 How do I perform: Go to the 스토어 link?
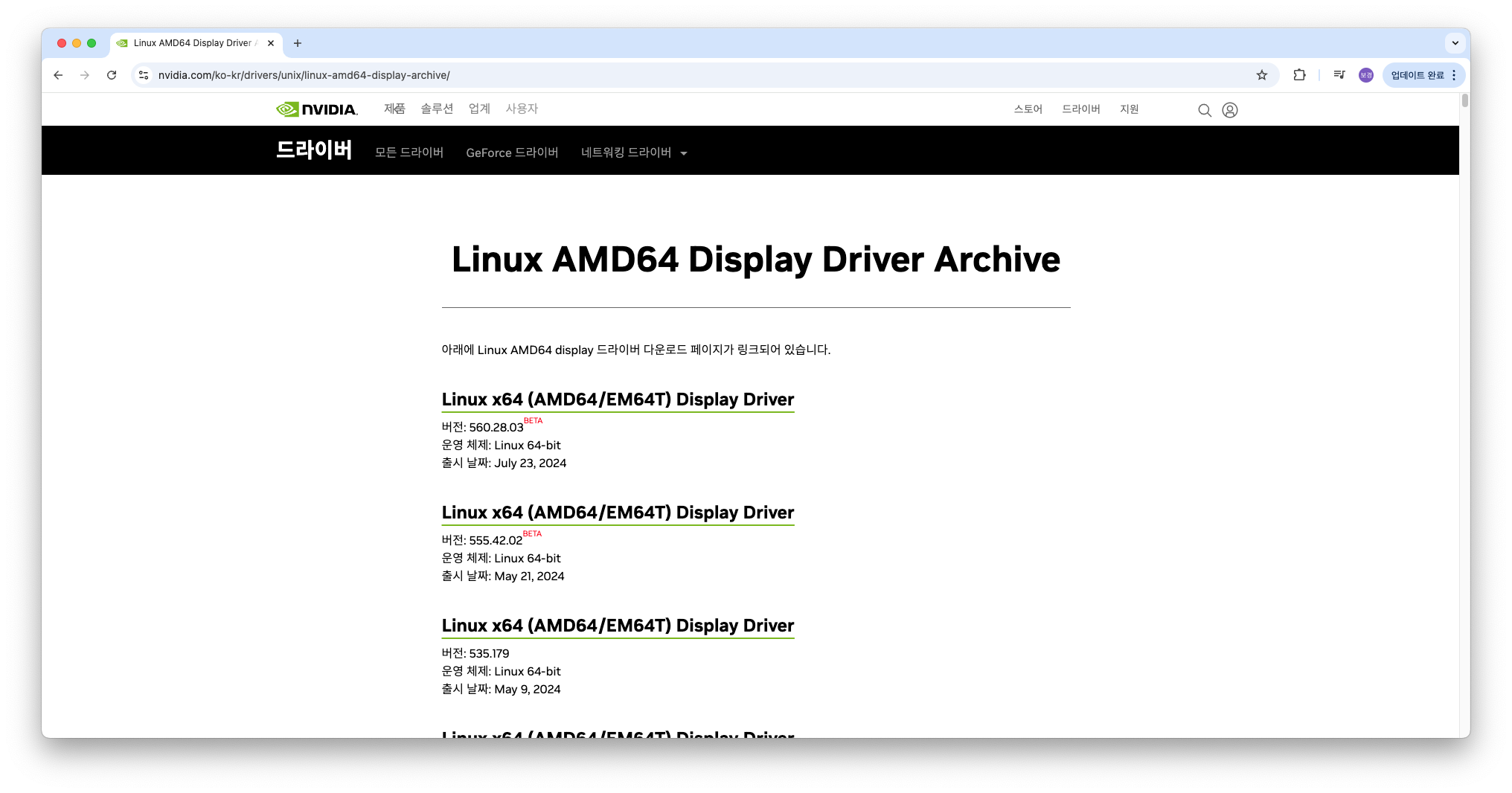1028,109
